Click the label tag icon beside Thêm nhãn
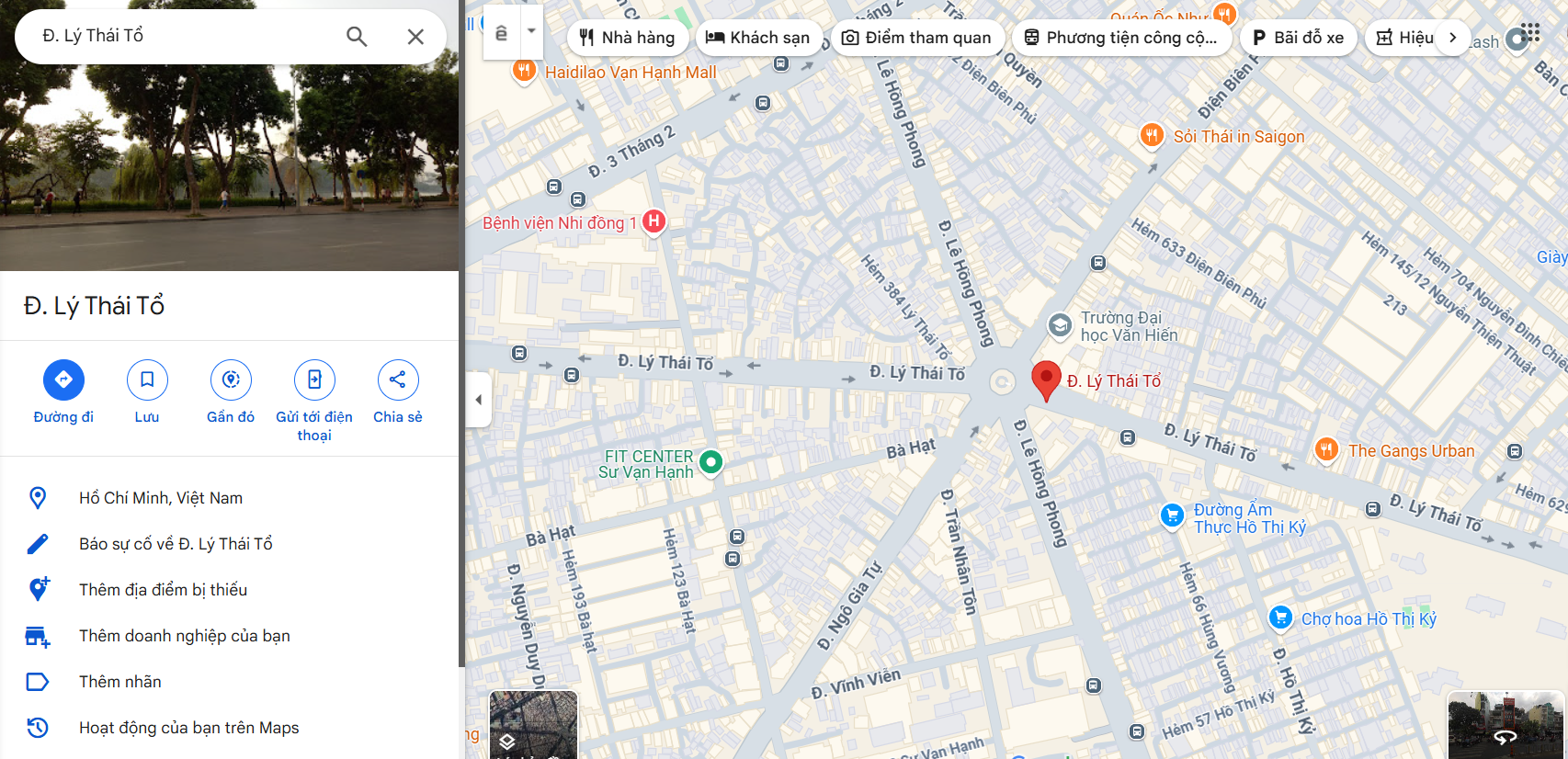The height and width of the screenshot is (759, 1568). point(38,682)
